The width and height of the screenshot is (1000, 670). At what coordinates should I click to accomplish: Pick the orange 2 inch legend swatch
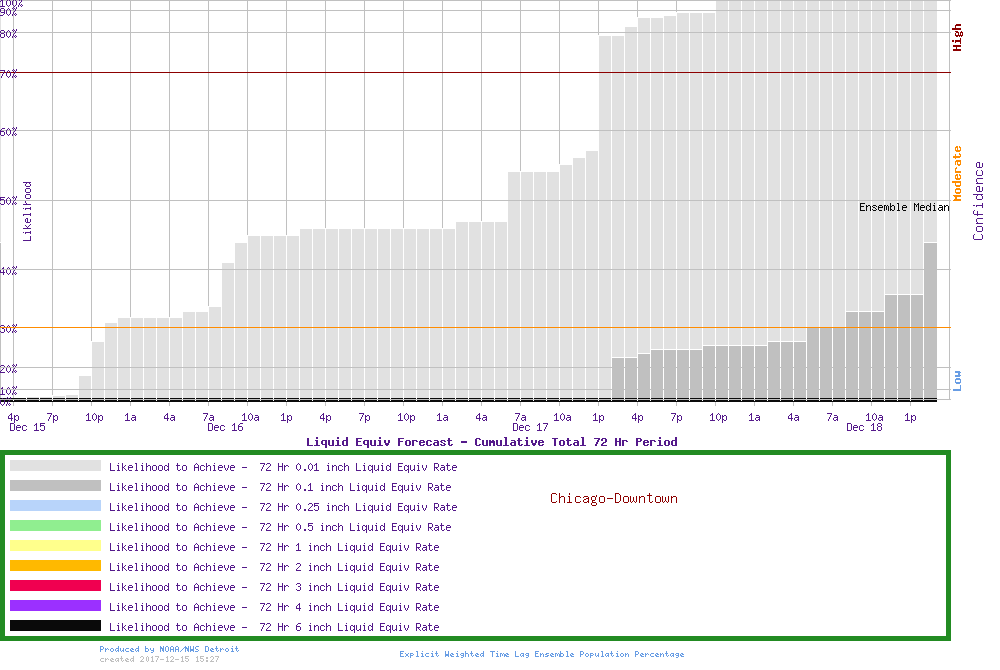point(55,566)
